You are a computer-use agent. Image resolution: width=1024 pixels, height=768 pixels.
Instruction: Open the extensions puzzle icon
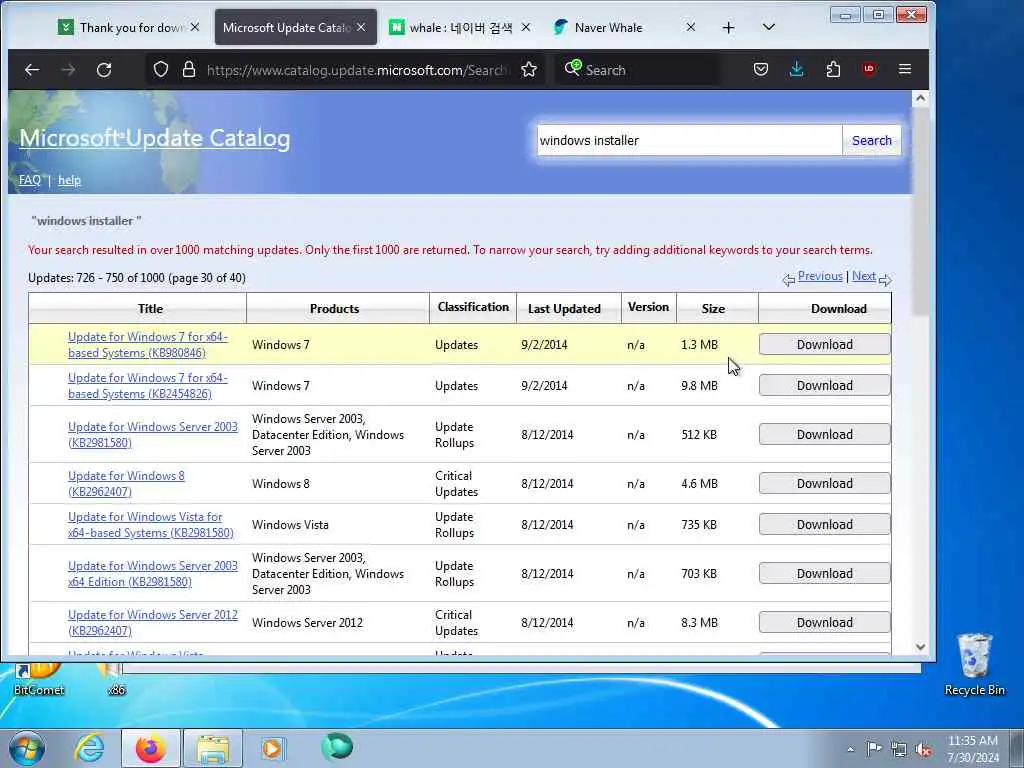833,69
